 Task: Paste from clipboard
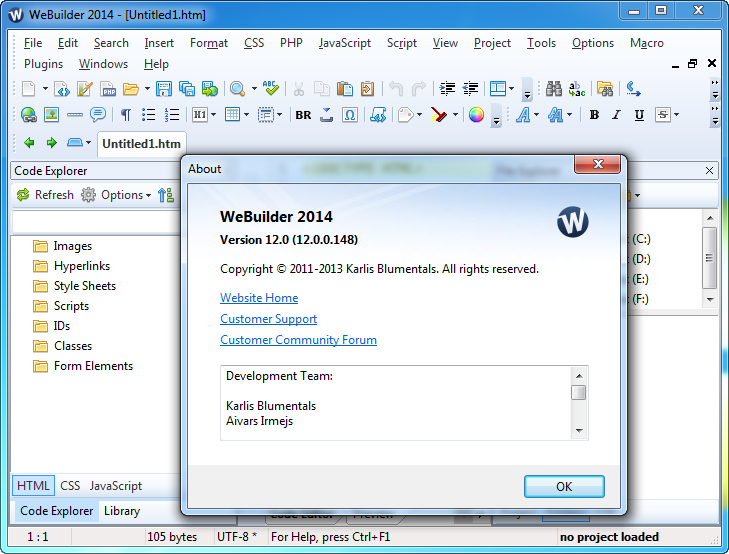click(x=345, y=88)
